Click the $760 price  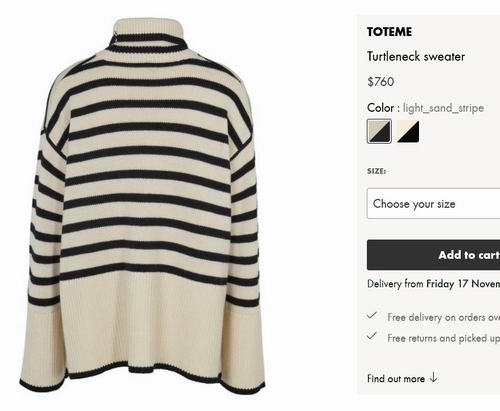point(381,82)
